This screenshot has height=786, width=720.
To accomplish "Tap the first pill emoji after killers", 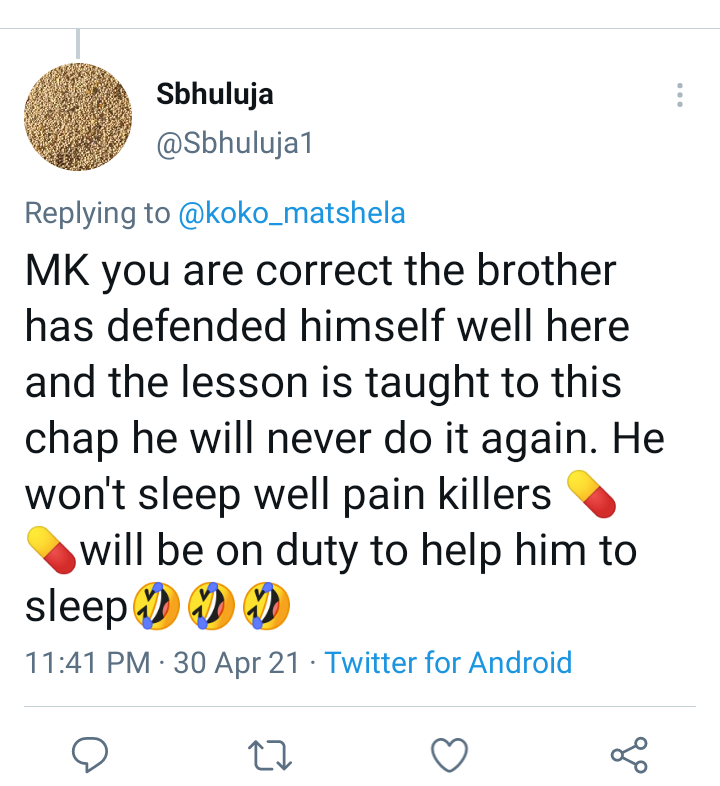I will pos(591,494).
